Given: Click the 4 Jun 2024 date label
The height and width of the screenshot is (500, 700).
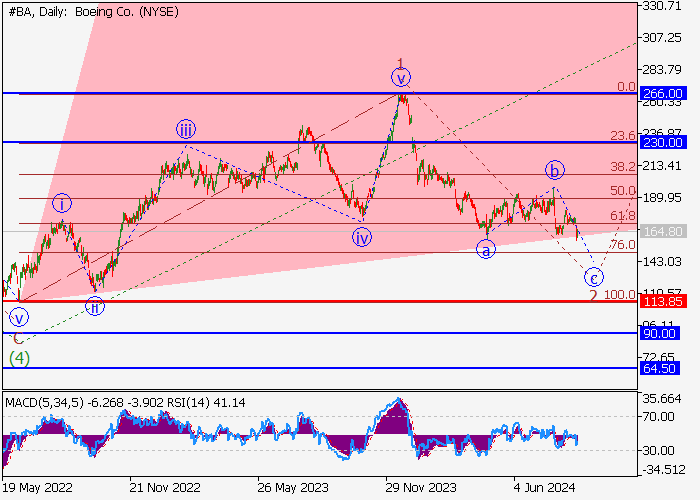Looking at the screenshot, I should point(545,488).
